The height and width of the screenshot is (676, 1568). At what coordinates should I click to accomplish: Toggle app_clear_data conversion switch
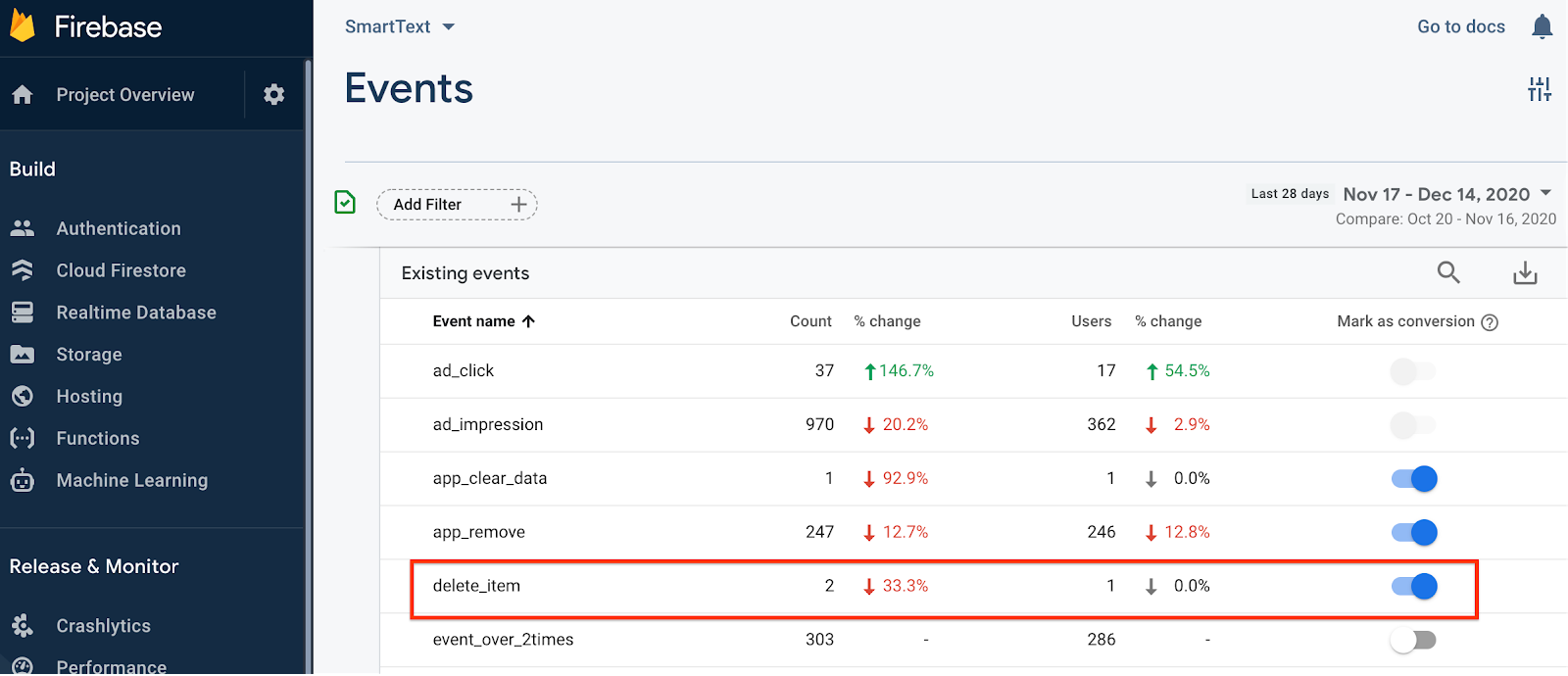point(1414,478)
